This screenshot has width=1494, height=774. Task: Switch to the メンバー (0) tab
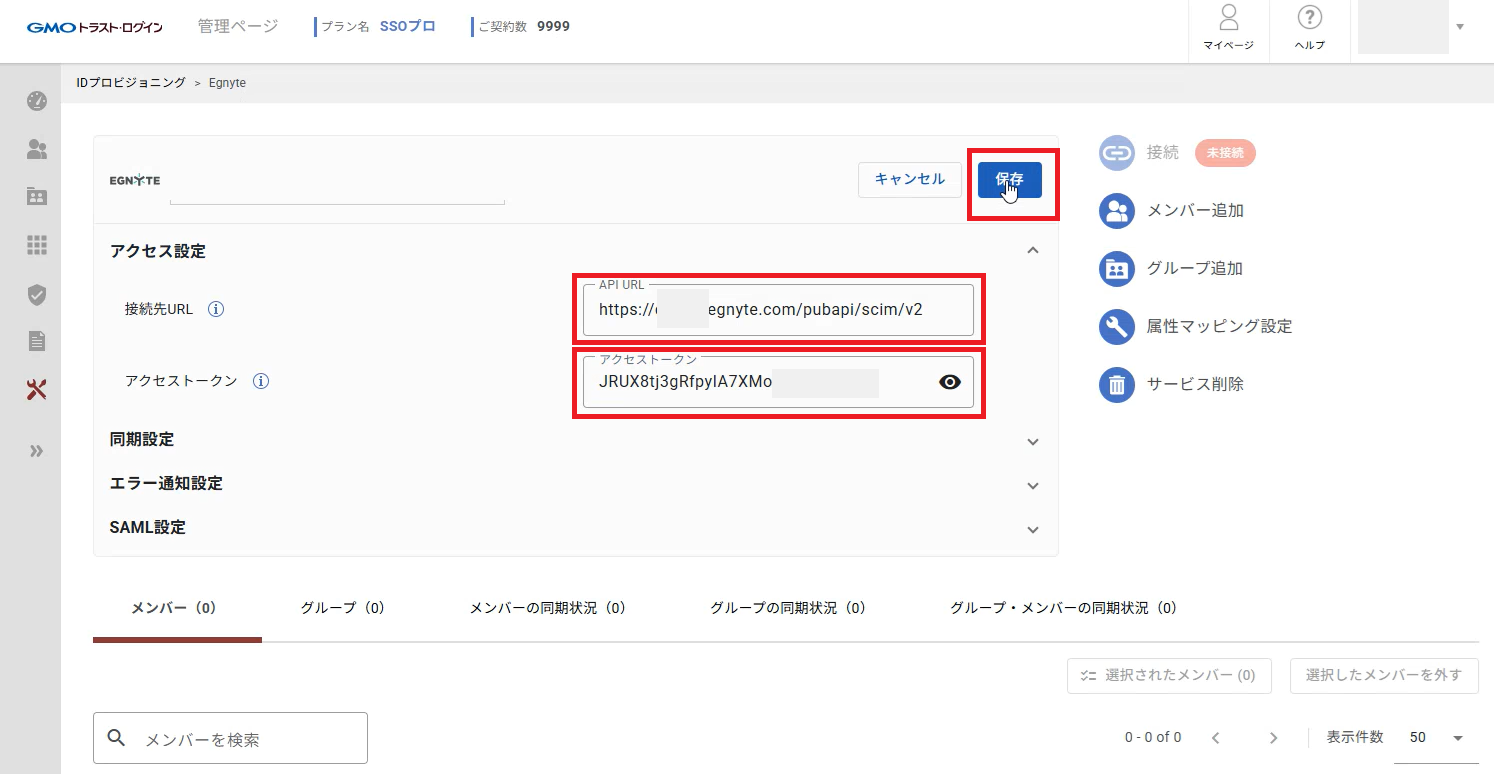click(x=177, y=608)
